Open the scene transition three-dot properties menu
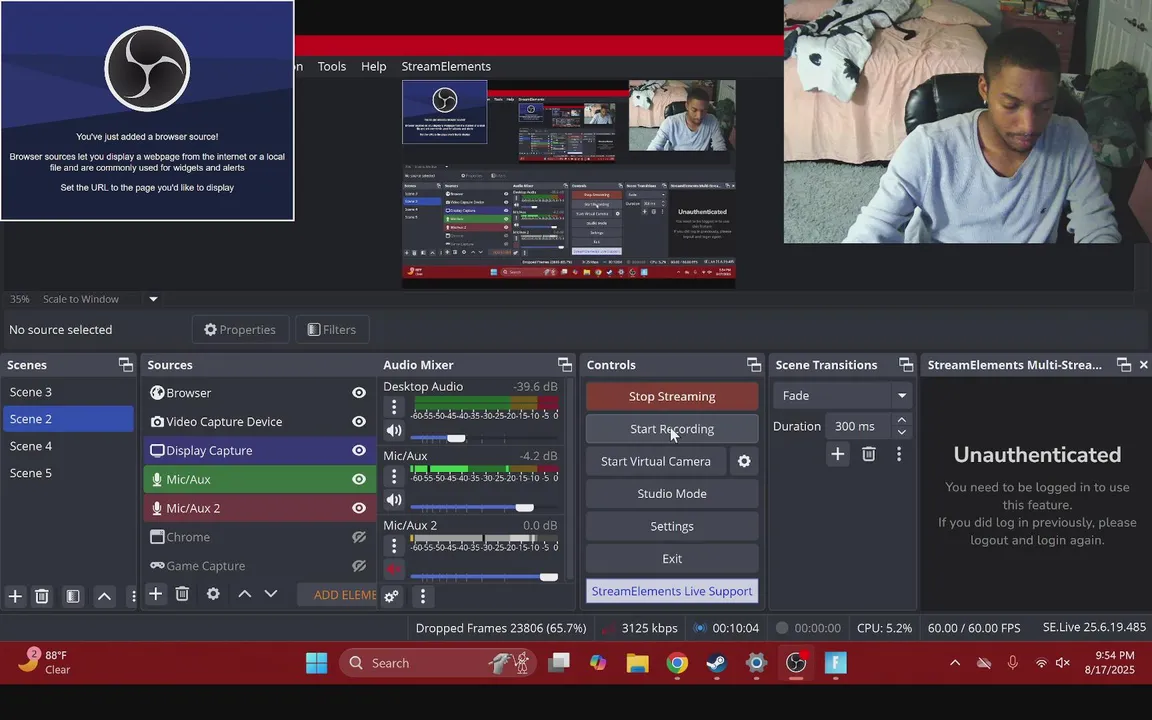 899,454
